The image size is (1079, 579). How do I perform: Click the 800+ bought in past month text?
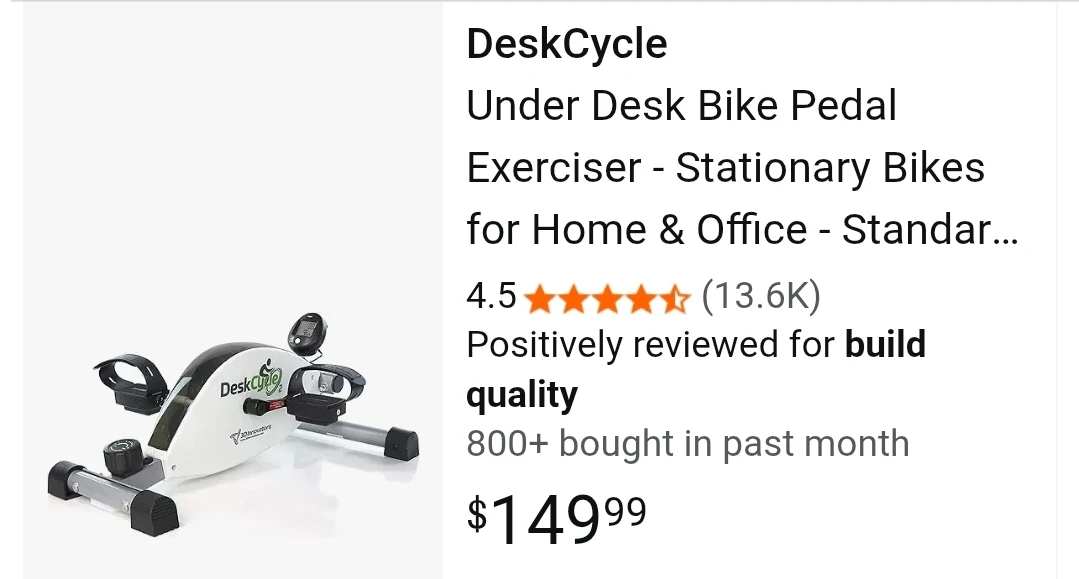tap(688, 443)
